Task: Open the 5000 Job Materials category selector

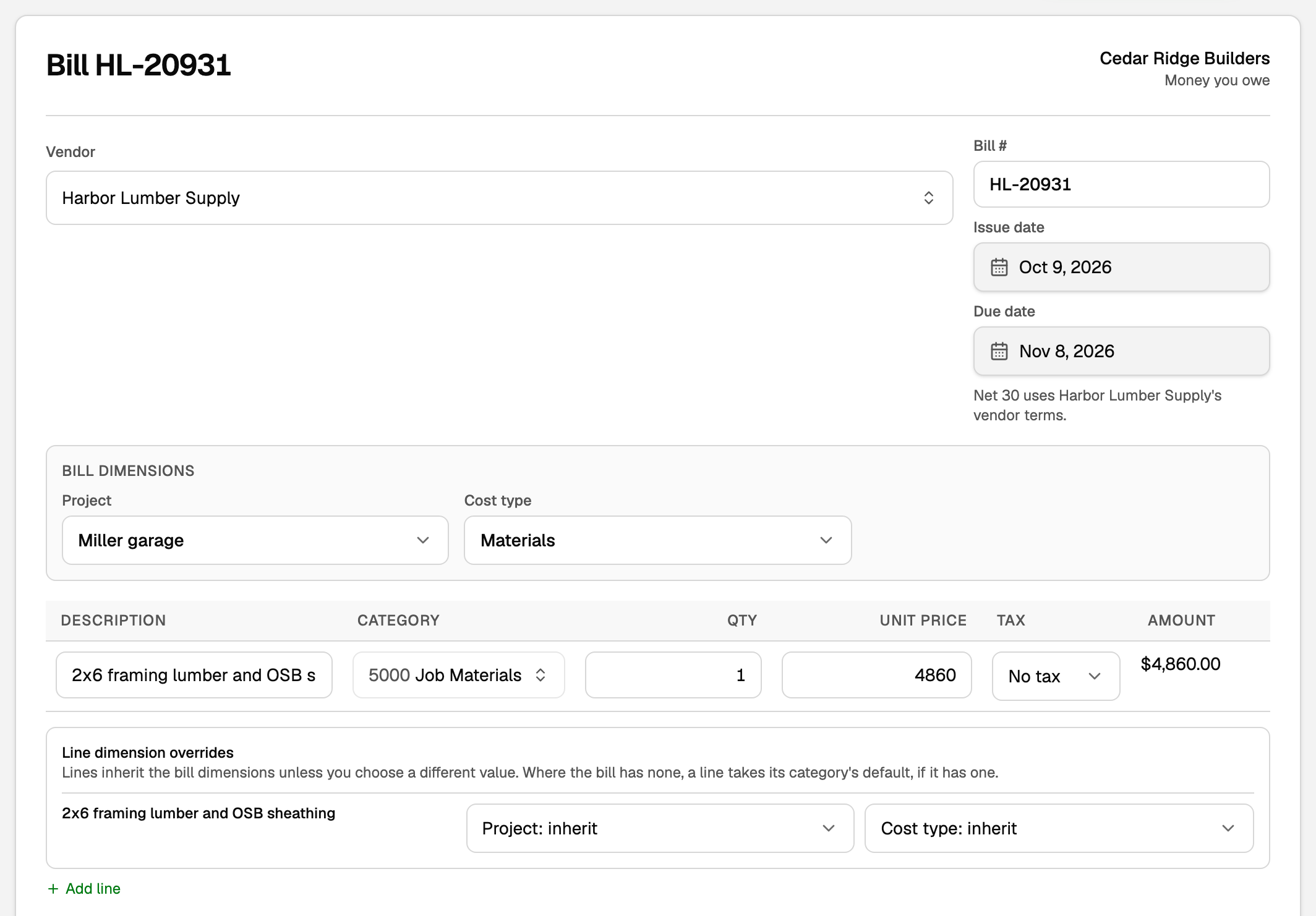Action: 458,675
